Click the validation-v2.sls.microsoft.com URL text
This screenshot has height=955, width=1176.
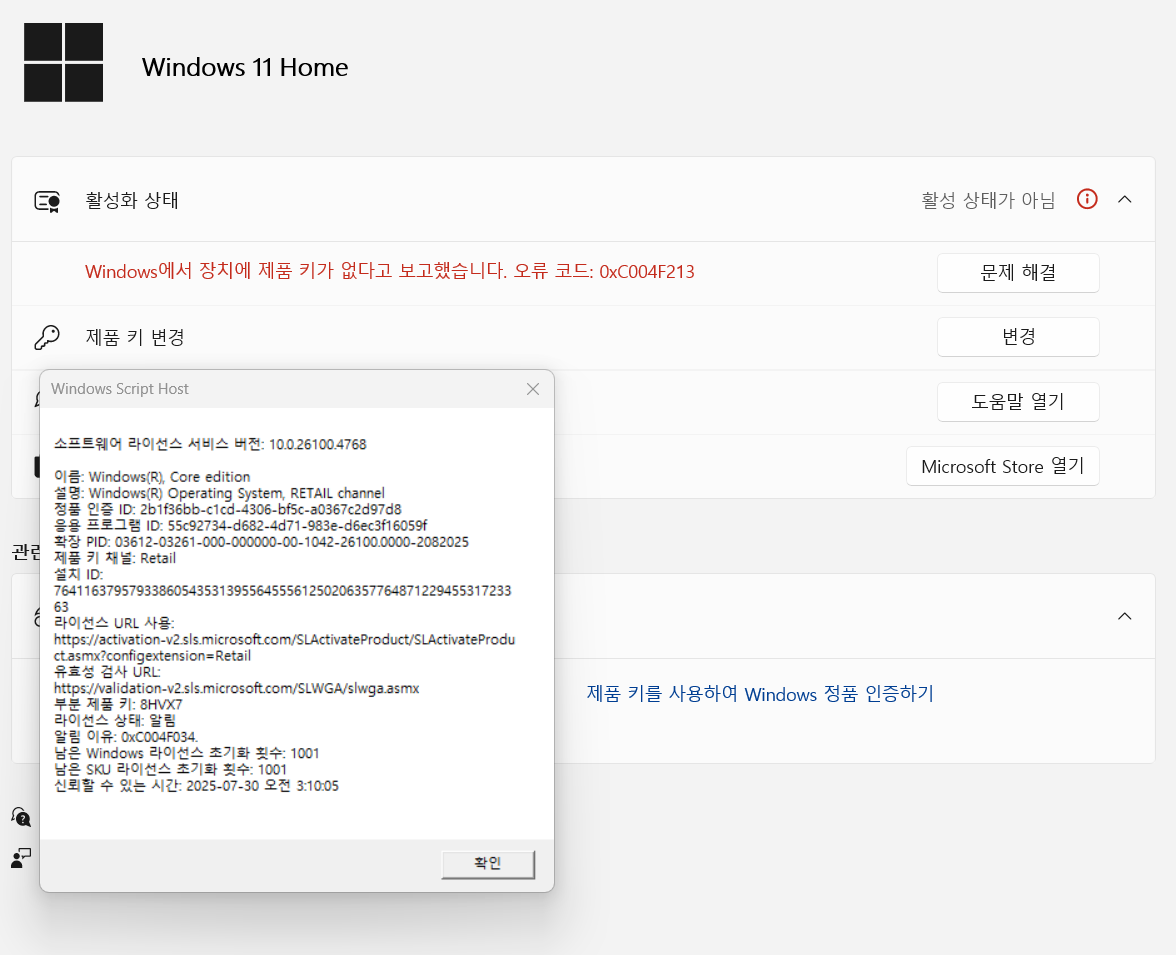pos(236,688)
